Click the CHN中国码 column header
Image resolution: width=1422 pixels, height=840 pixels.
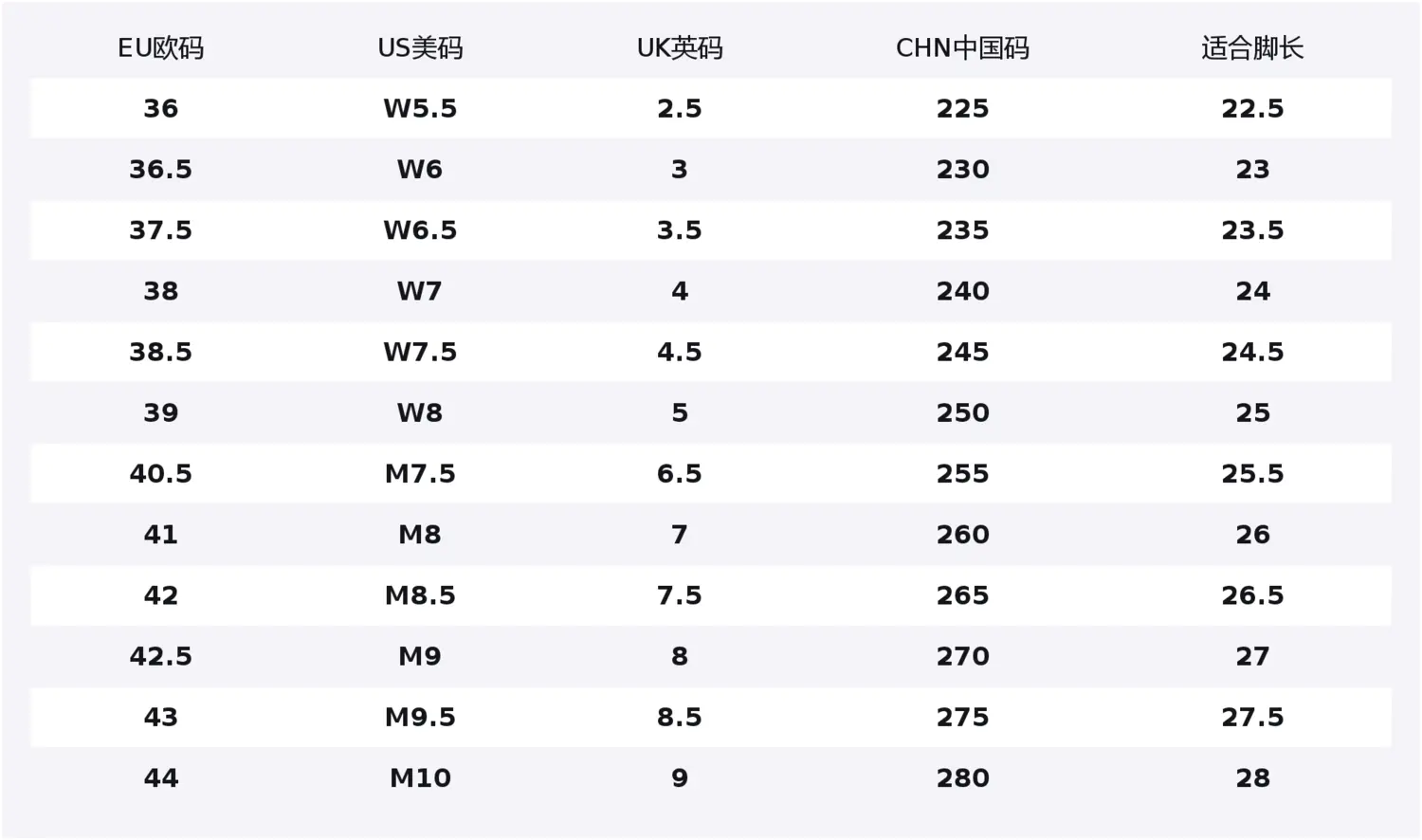pyautogui.click(x=962, y=48)
